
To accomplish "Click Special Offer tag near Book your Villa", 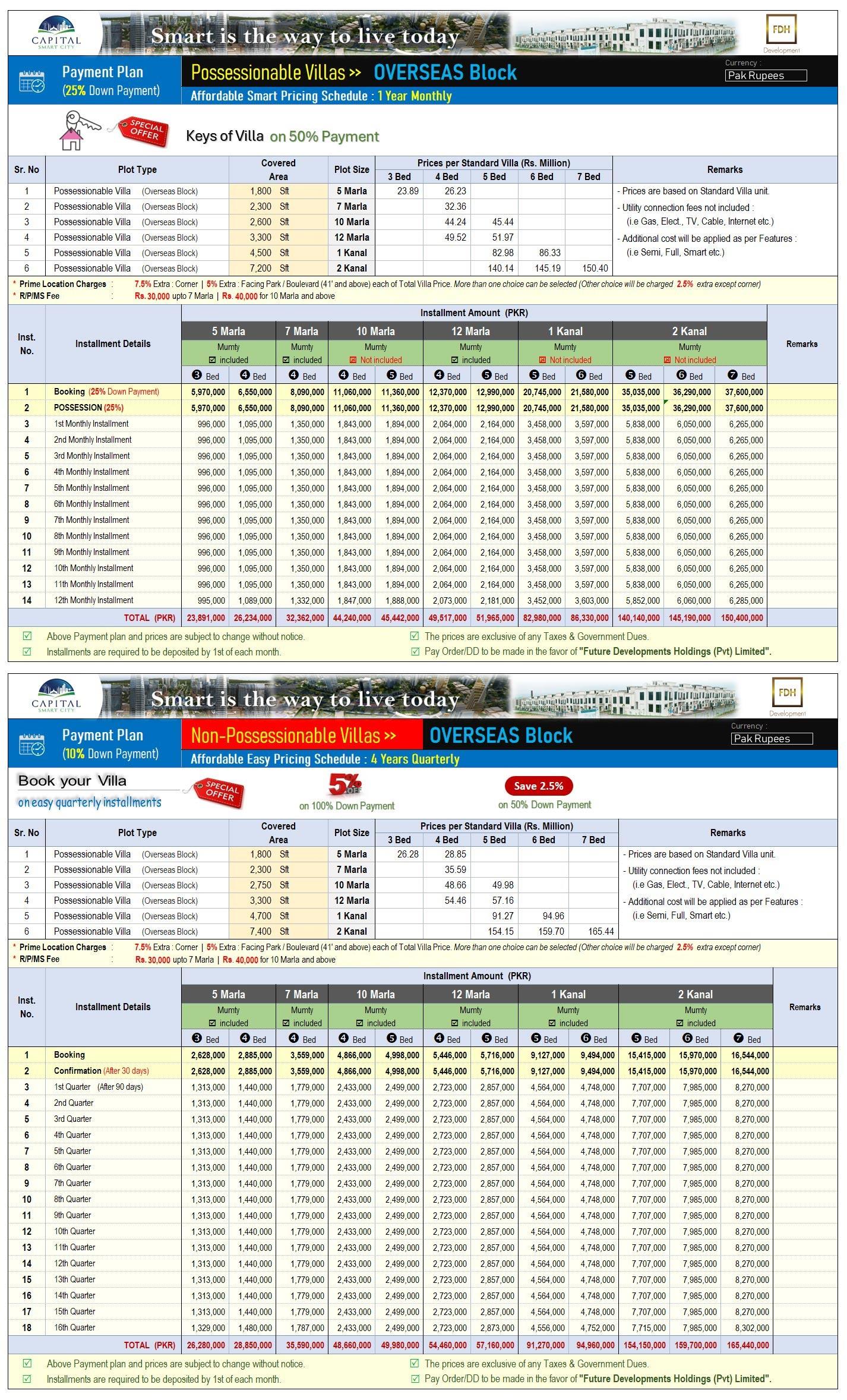I will coord(218,793).
